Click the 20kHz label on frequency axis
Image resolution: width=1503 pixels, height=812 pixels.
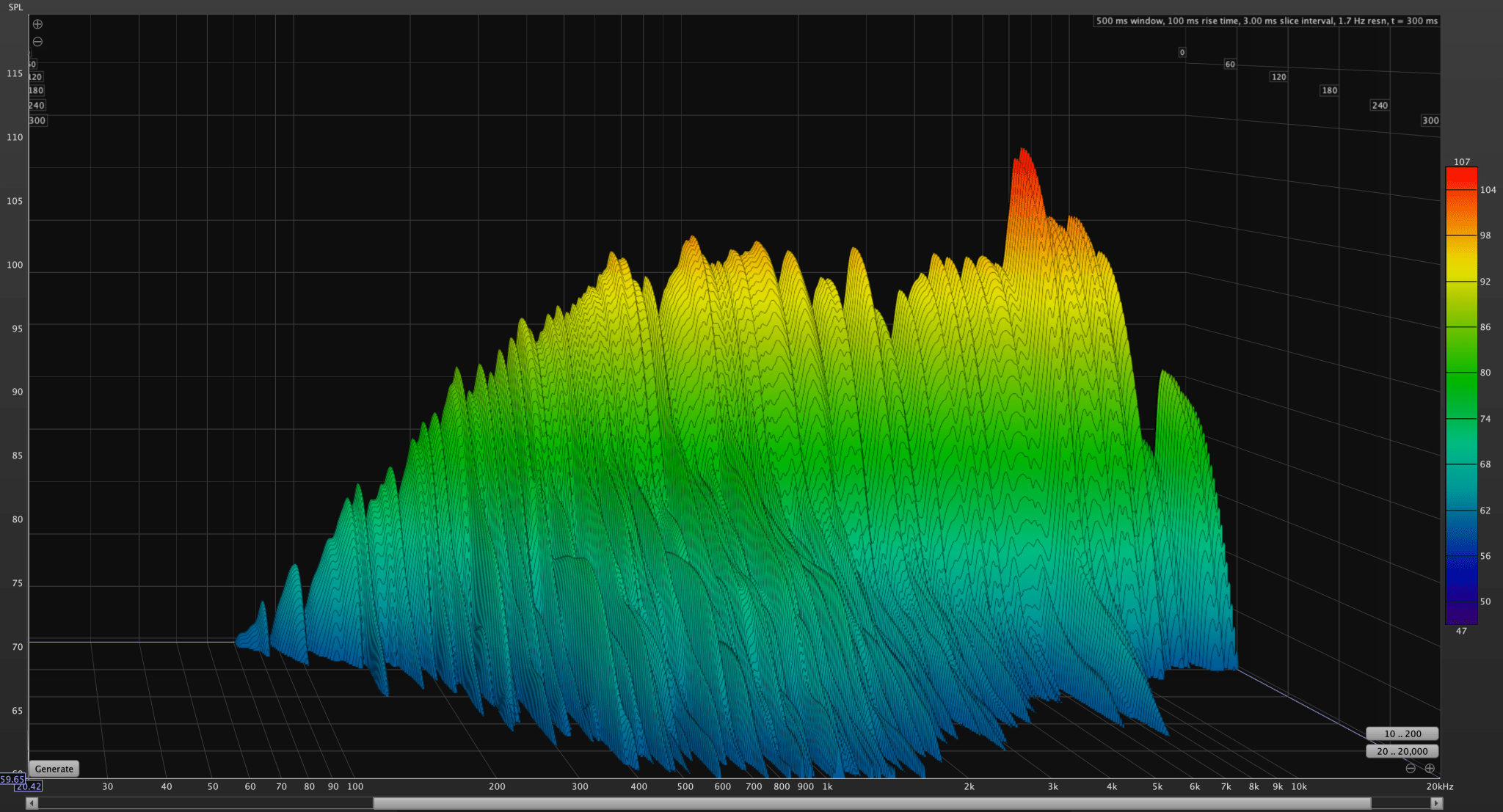tap(1440, 786)
